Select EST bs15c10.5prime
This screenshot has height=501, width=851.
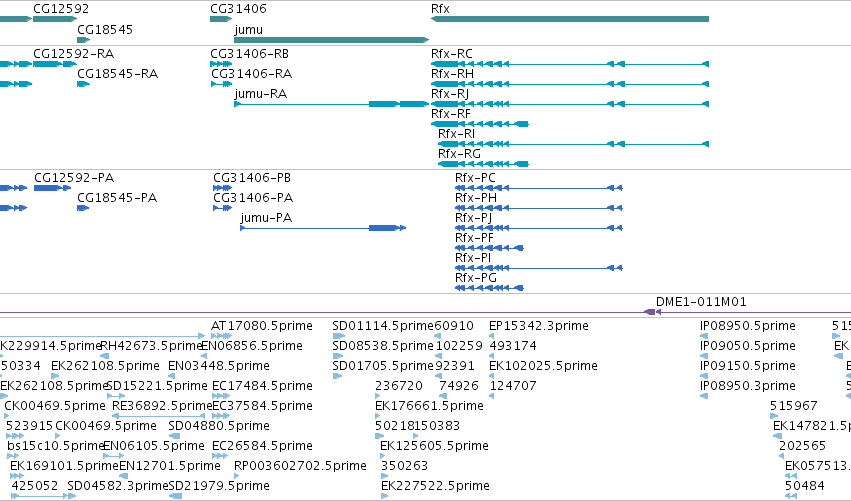(x=55, y=446)
